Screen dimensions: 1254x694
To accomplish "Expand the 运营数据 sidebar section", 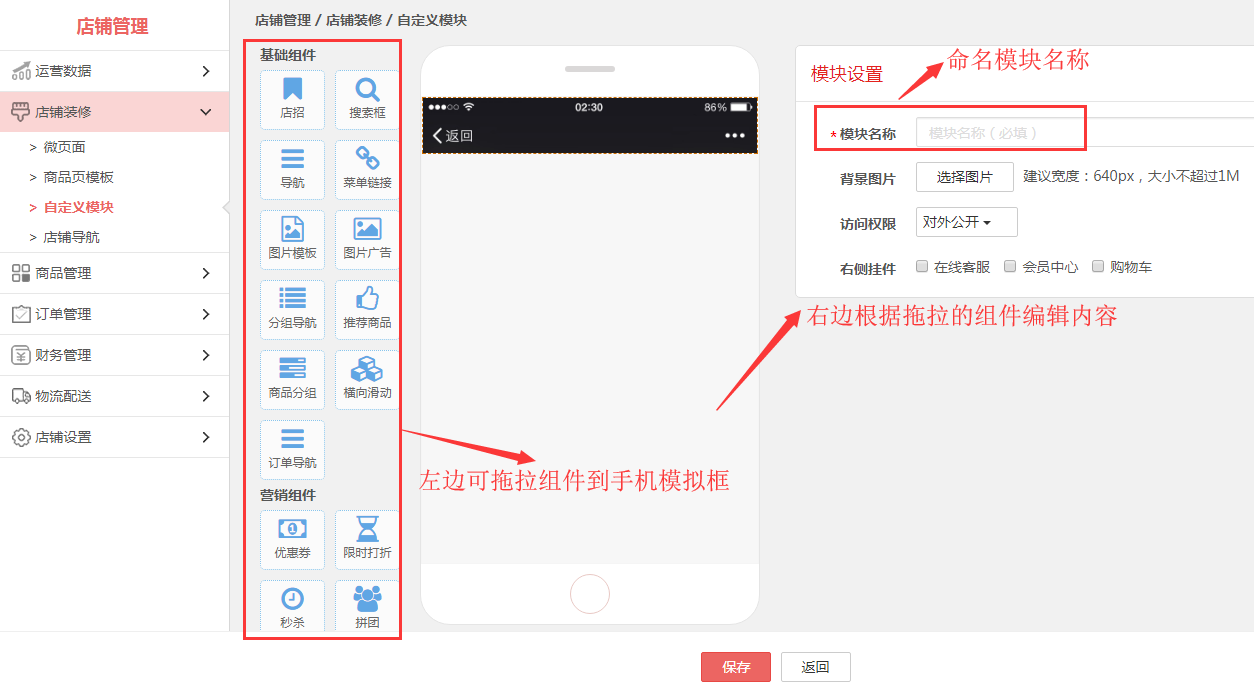I will coord(114,71).
